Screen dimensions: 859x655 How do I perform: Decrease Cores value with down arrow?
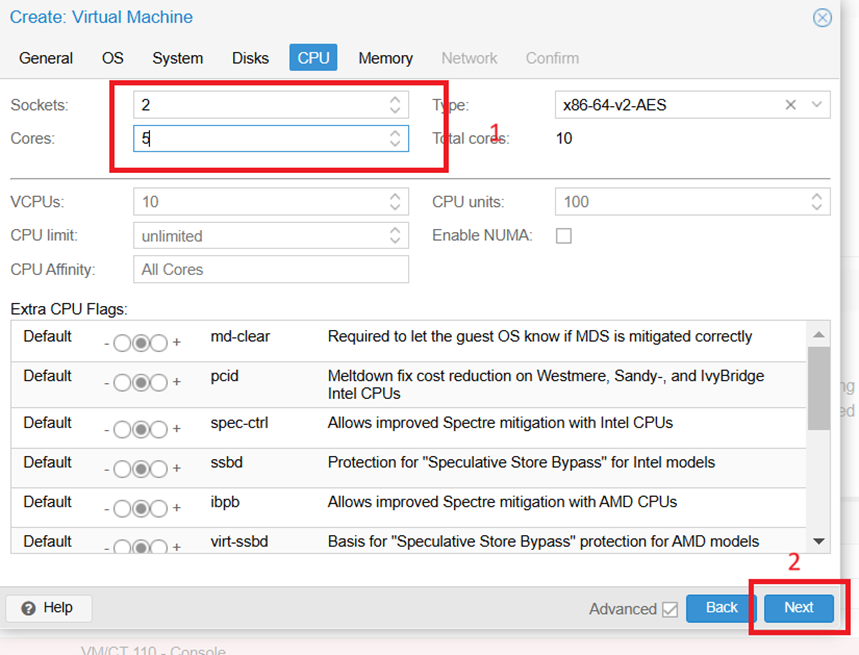[395, 143]
